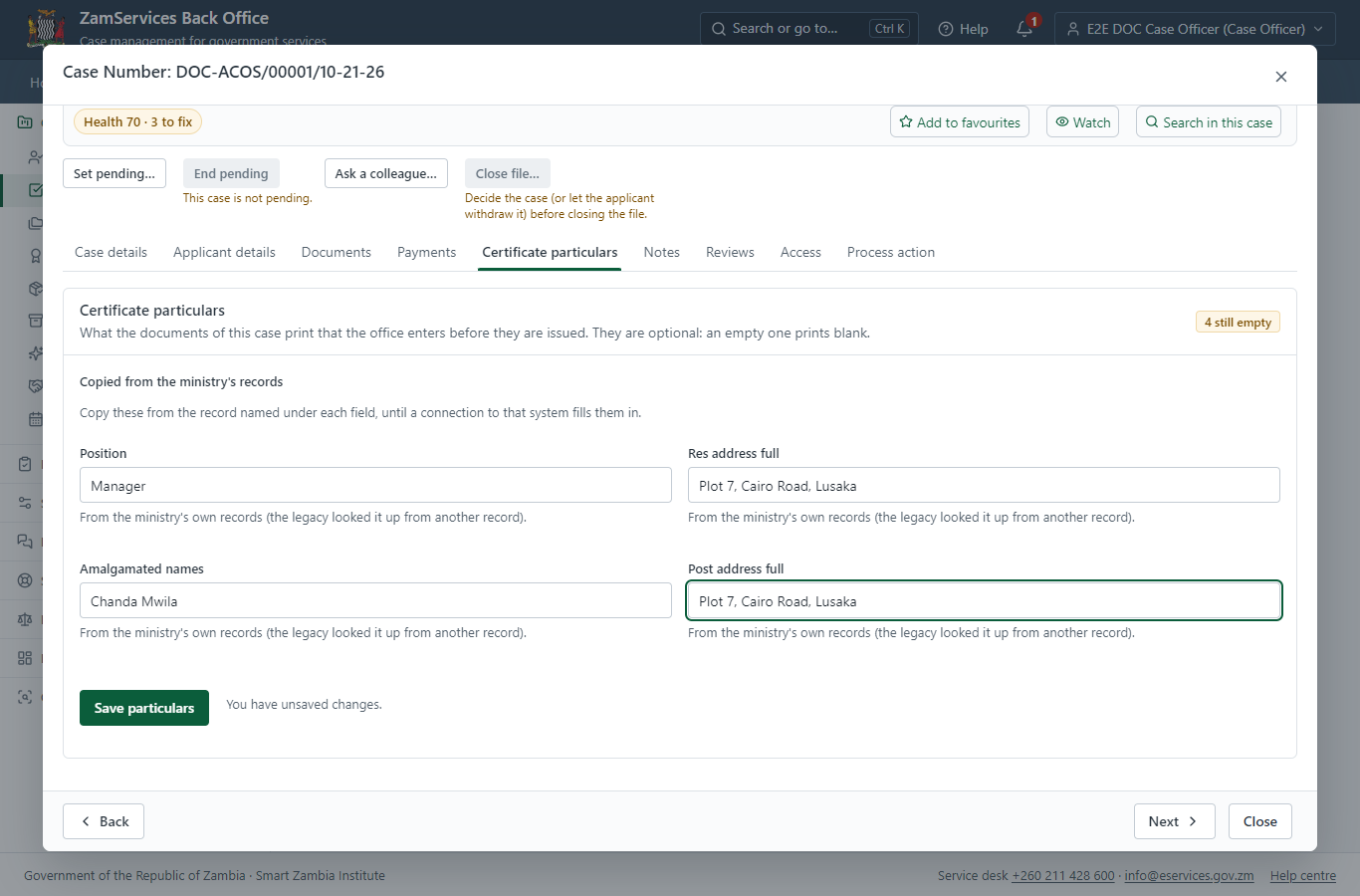Open the lifebuoy support sidebar icon
The image size is (1360, 896).
(x=26, y=580)
